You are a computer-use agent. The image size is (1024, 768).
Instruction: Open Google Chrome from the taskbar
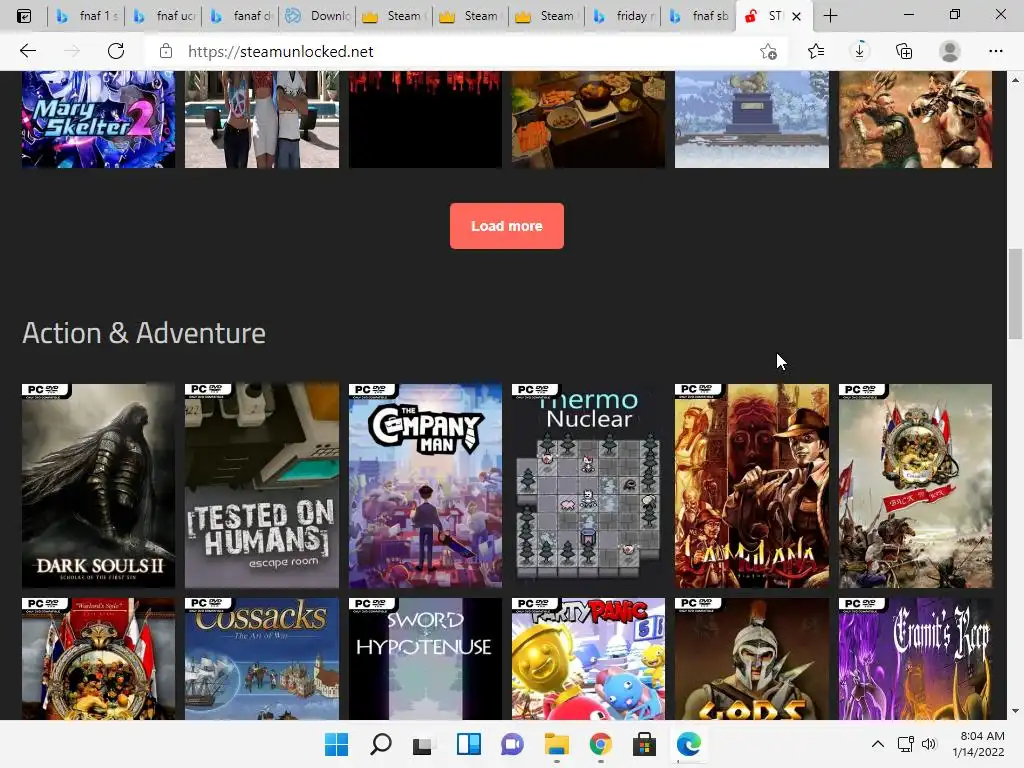coord(600,744)
